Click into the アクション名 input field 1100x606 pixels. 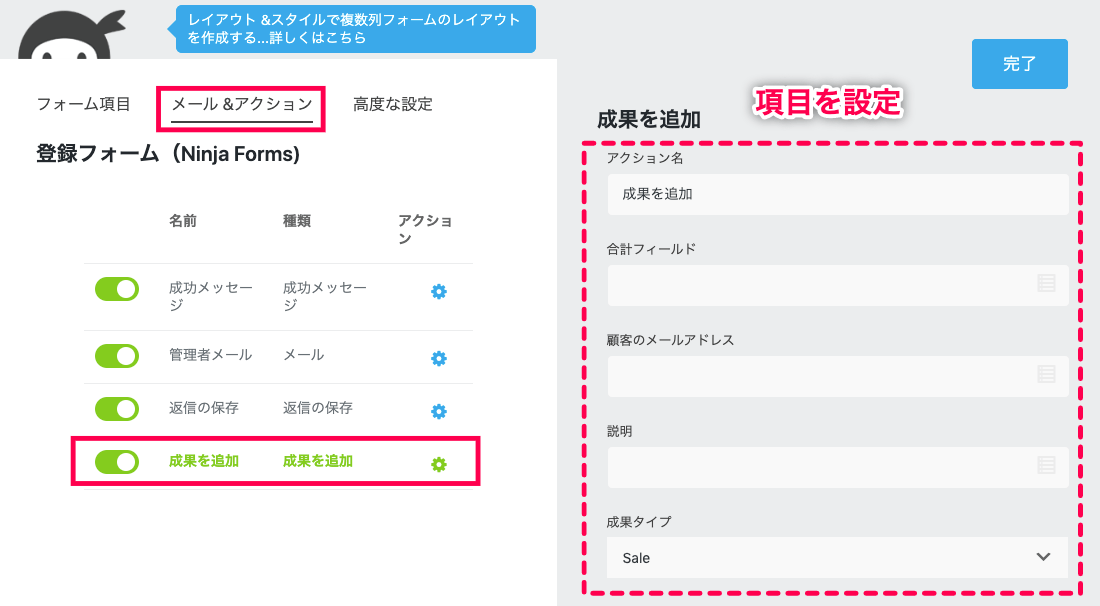point(838,194)
